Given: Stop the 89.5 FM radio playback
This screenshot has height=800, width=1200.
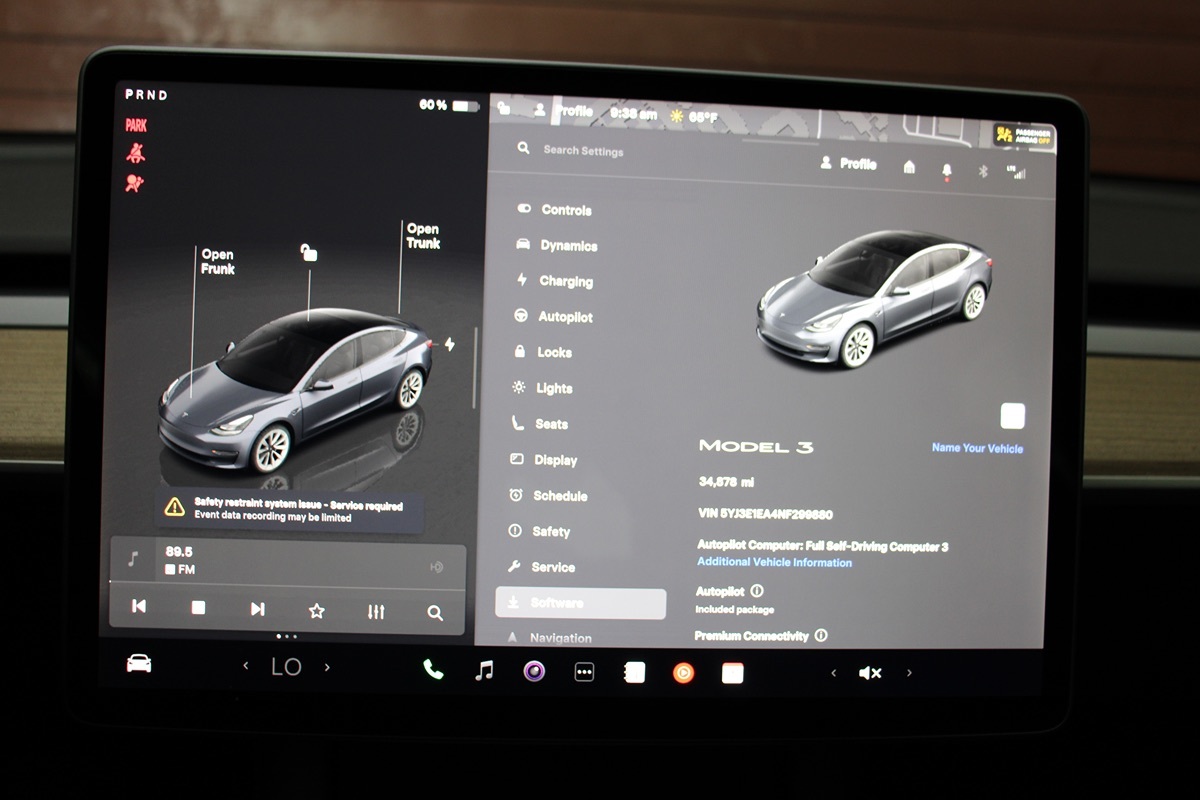Looking at the screenshot, I should pyautogui.click(x=198, y=608).
